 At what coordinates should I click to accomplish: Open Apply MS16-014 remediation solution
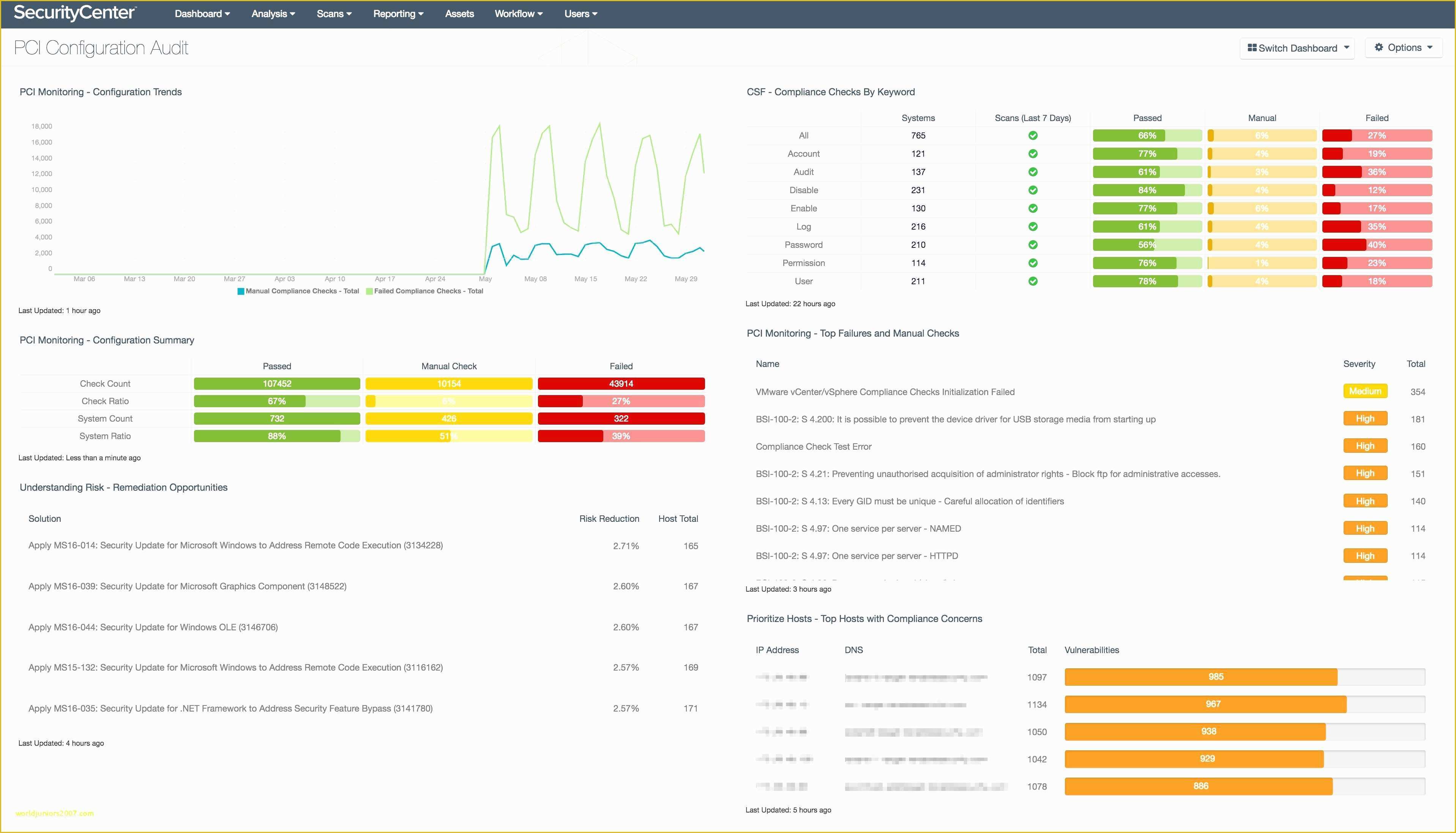(x=235, y=546)
